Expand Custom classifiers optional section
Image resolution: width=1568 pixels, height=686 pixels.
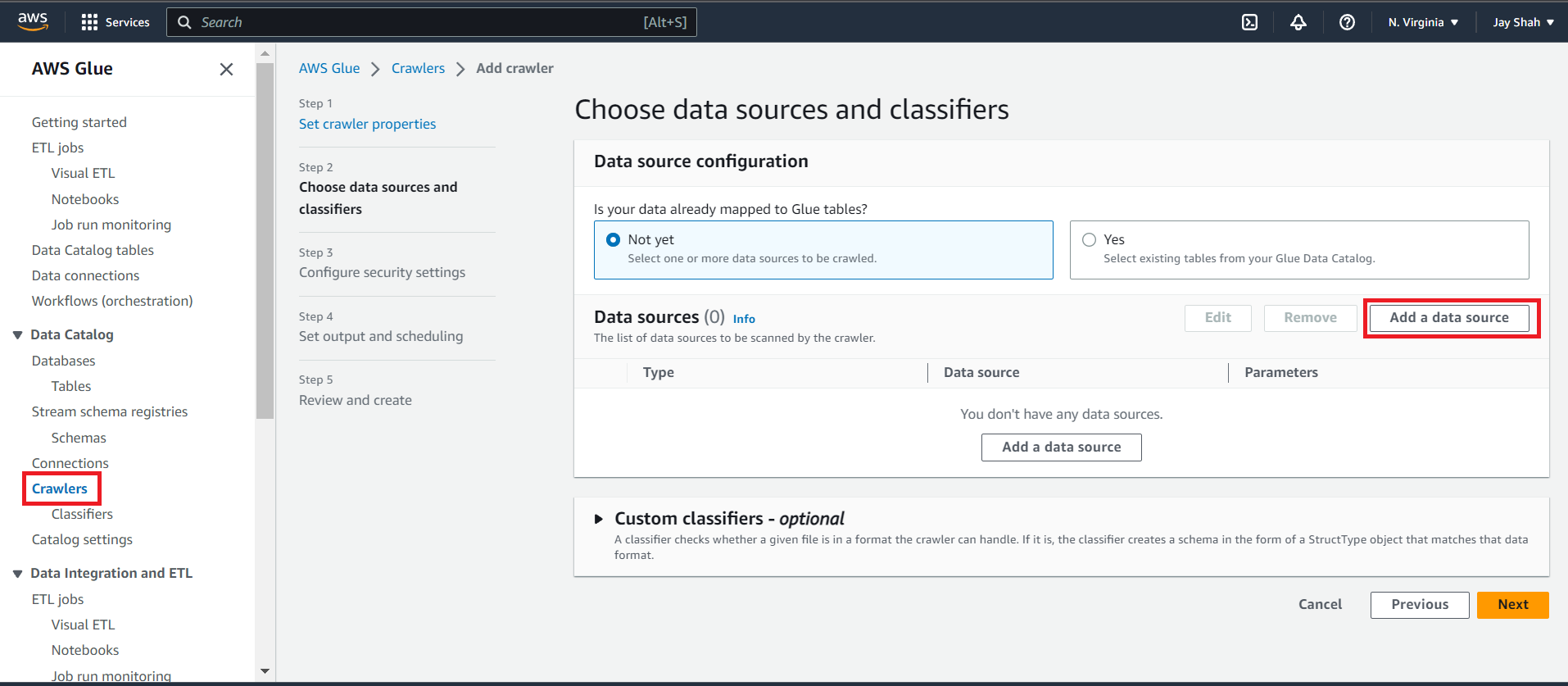[599, 519]
